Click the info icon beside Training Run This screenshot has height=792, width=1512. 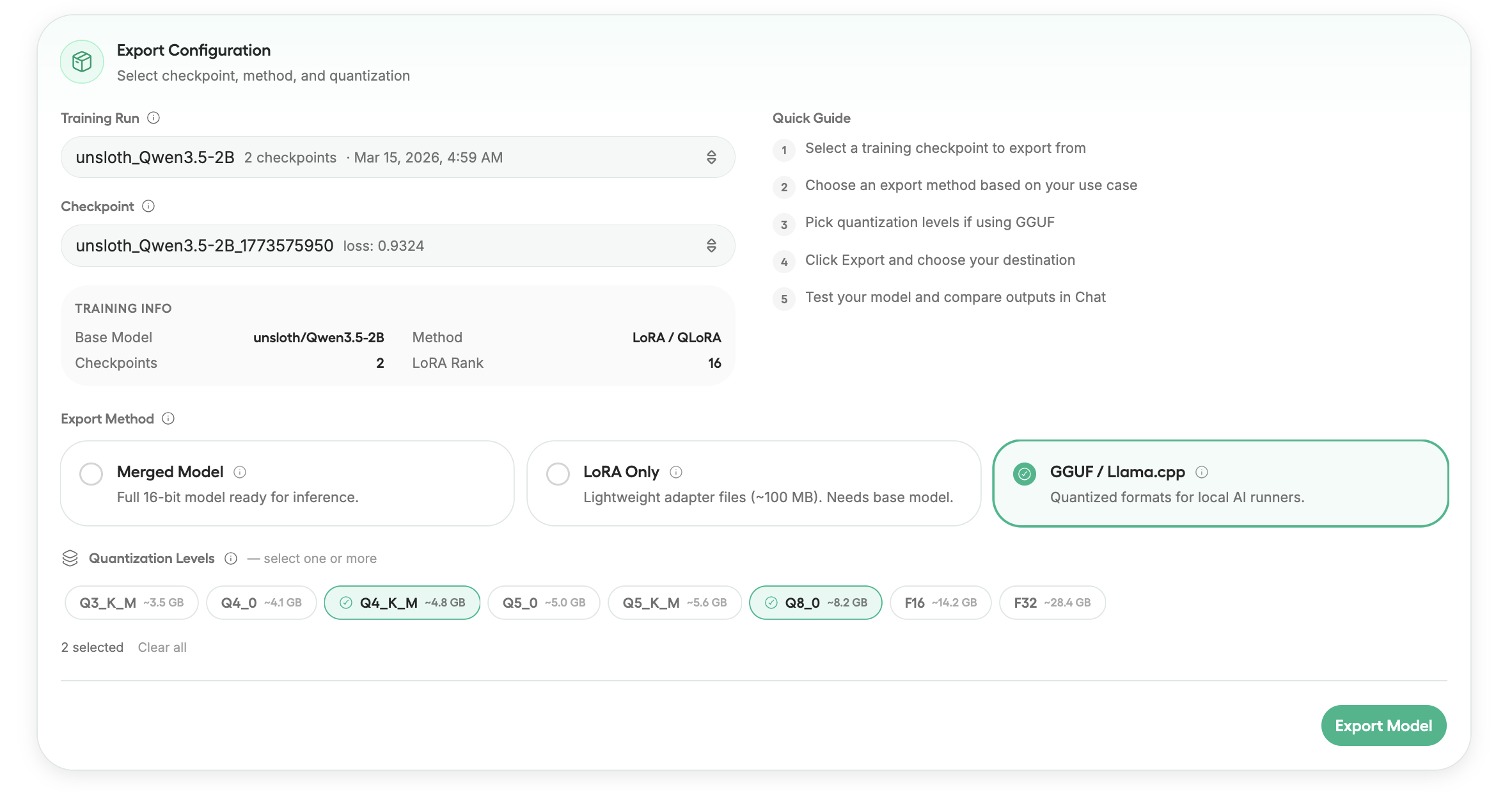tap(154, 118)
